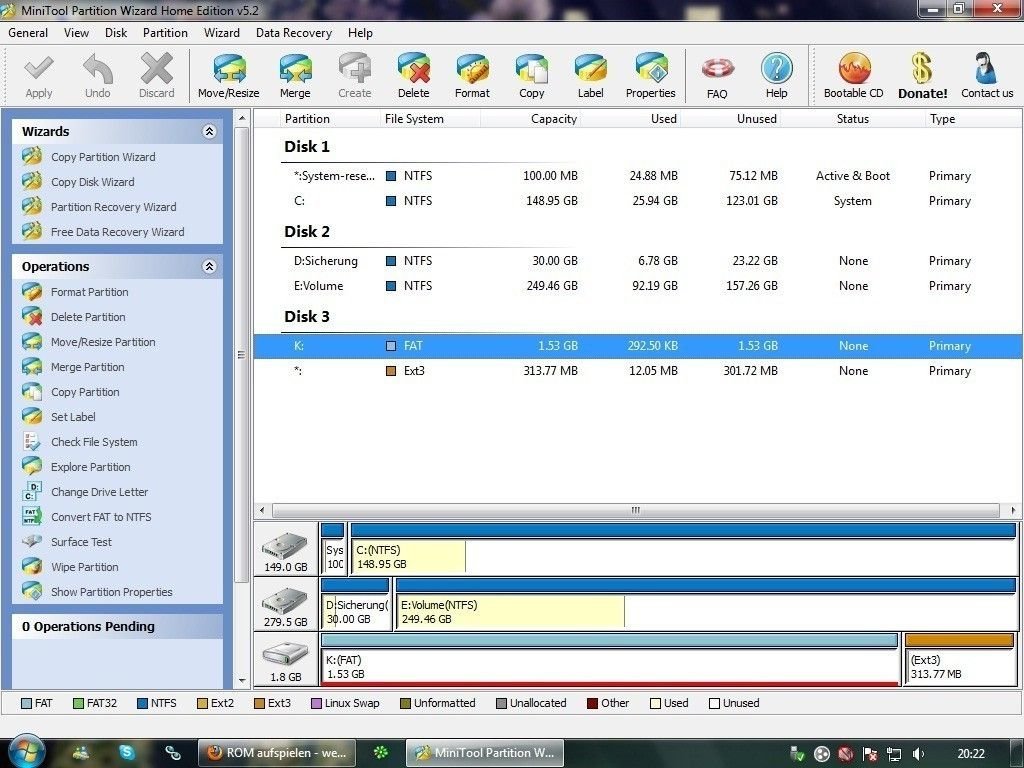Select the Move/Resize toolbar tool
1024x768 pixels.
tap(229, 76)
